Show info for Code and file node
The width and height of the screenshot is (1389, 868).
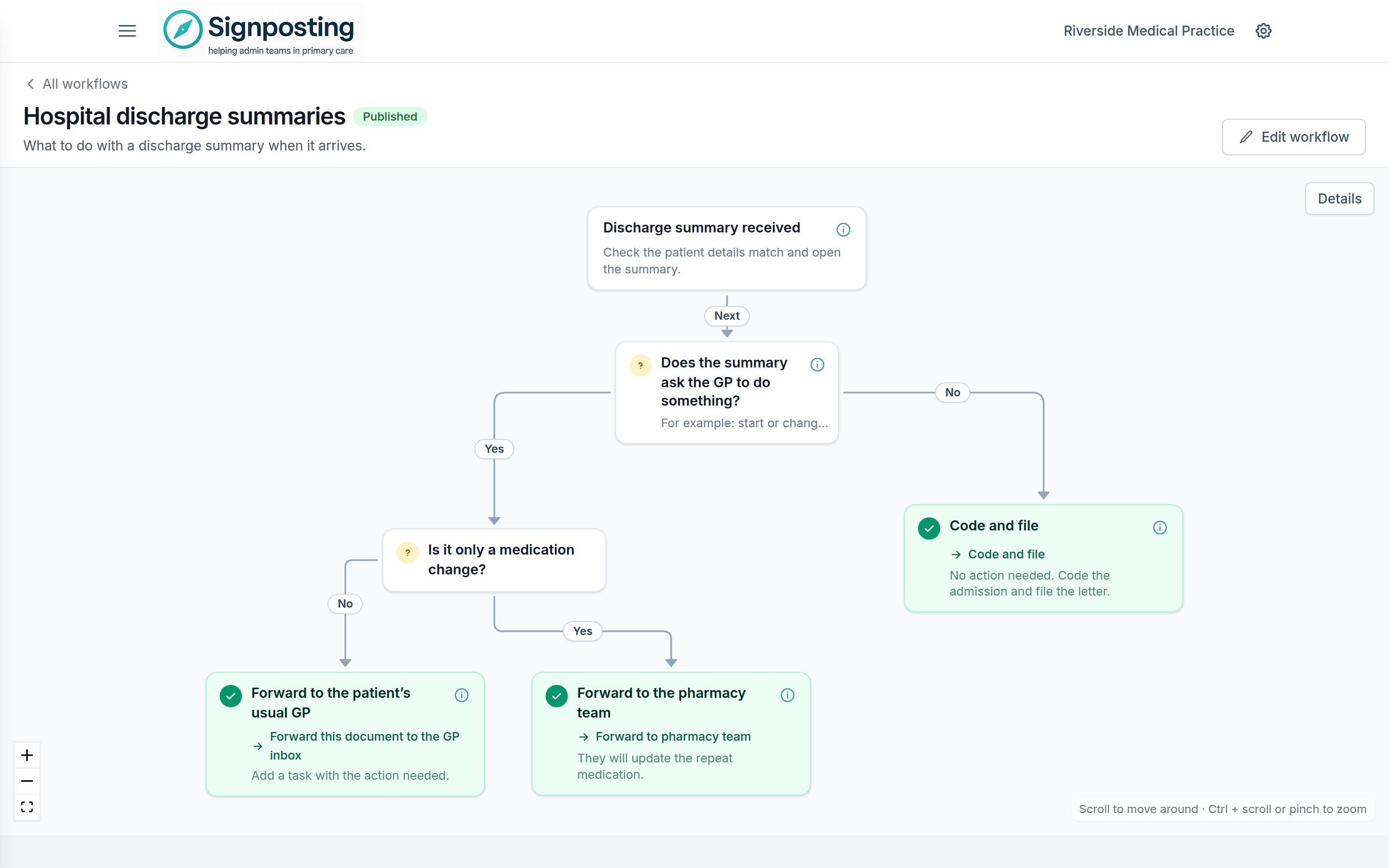(1160, 528)
